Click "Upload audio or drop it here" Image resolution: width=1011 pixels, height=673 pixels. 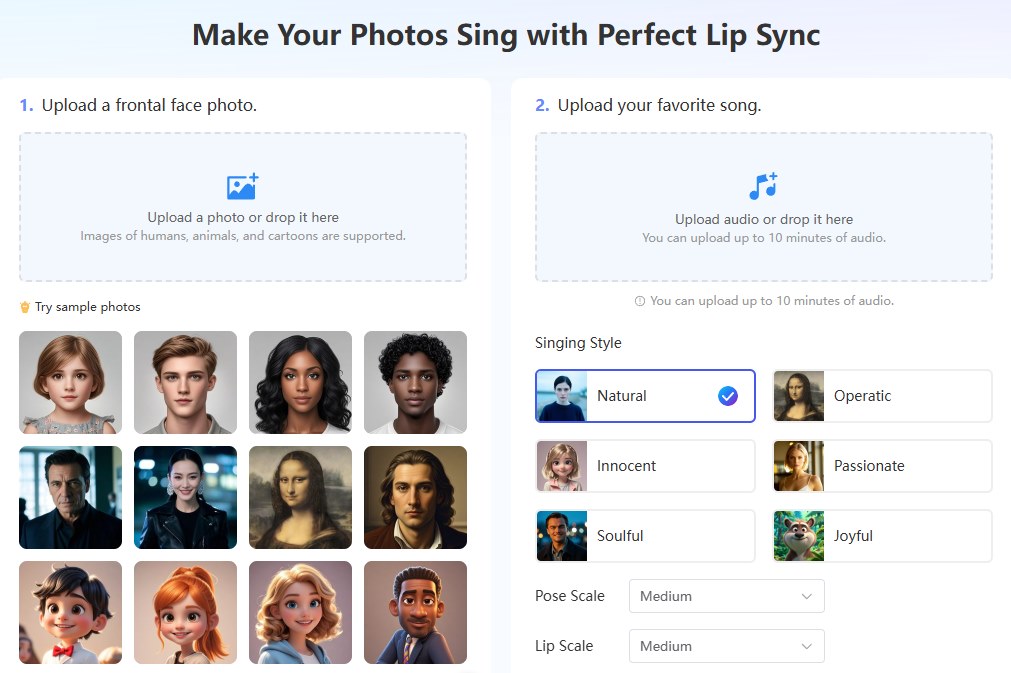(764, 219)
